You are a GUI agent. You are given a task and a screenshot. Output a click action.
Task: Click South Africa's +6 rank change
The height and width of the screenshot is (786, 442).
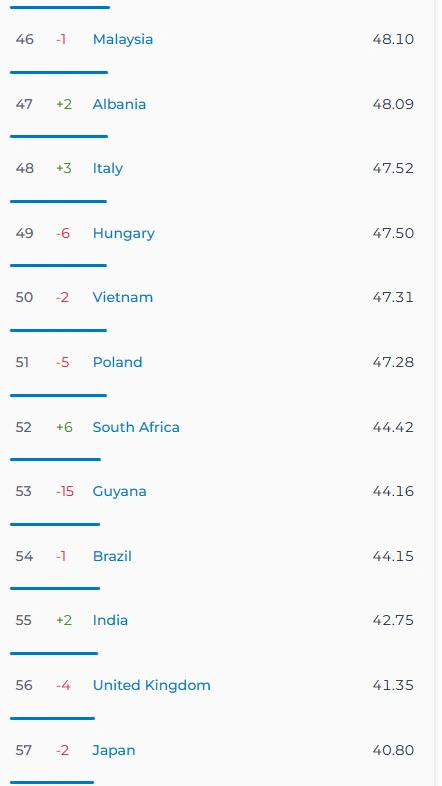coord(64,427)
